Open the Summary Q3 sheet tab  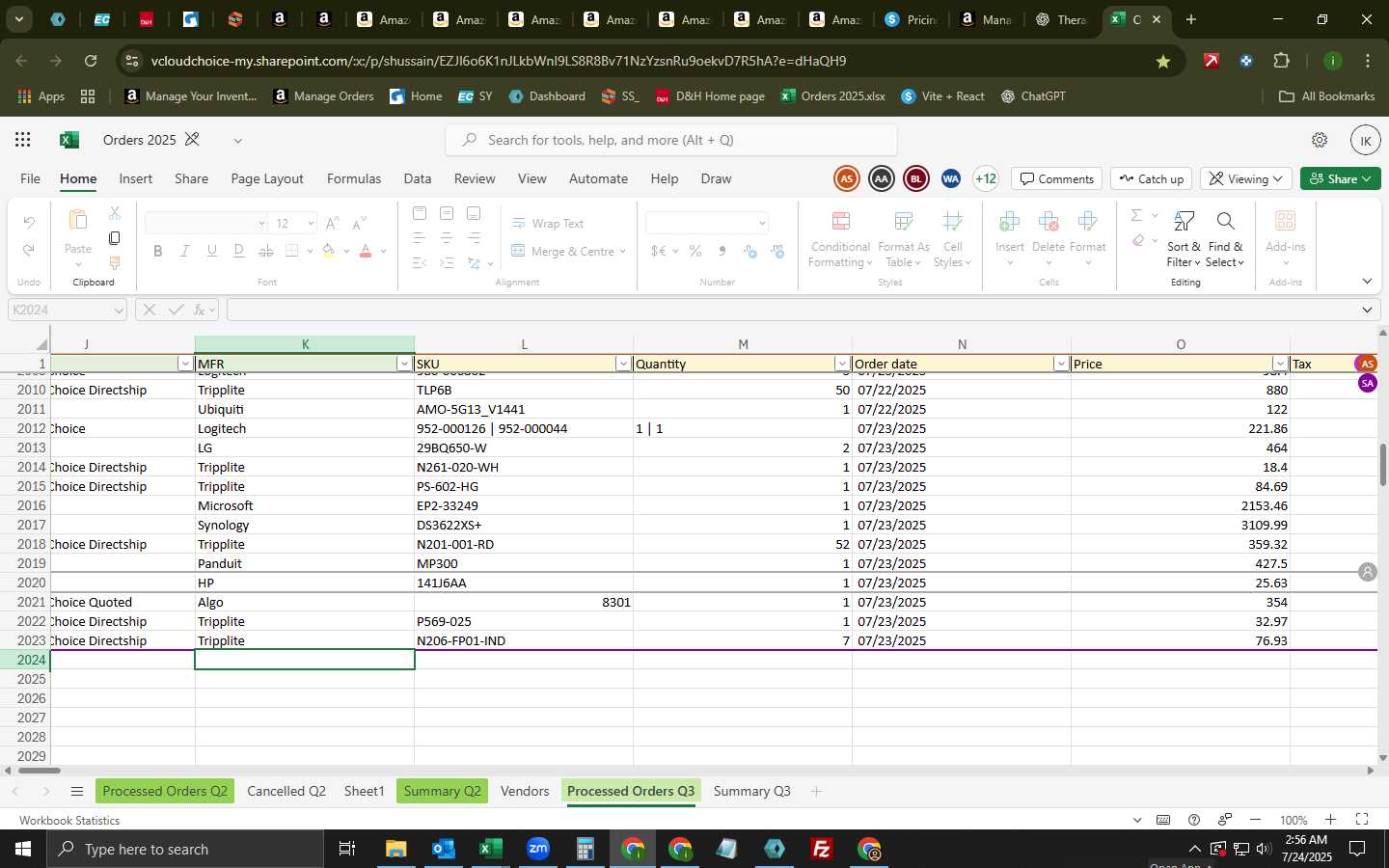point(751,791)
